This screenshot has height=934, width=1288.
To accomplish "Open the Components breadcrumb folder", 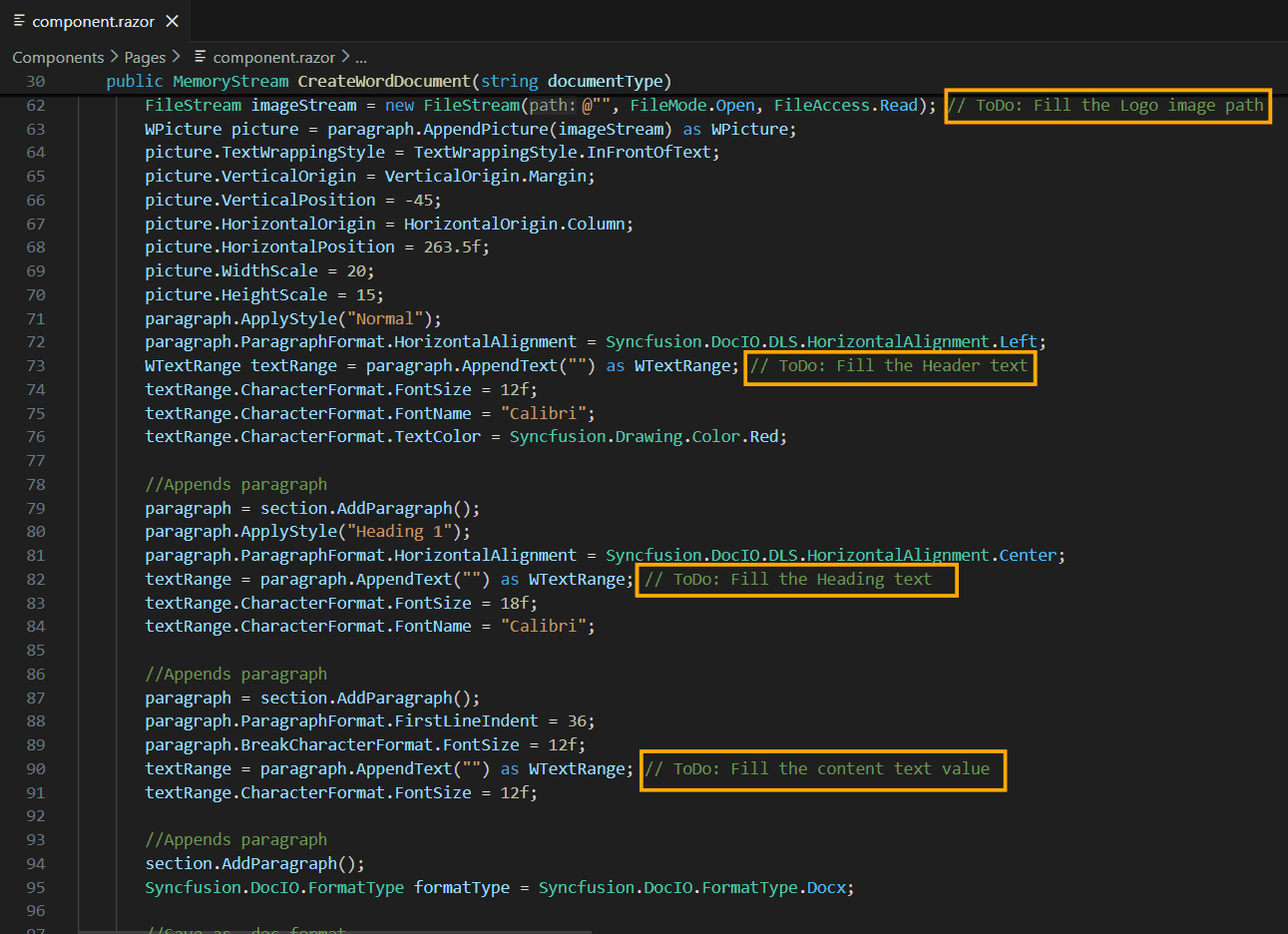I will point(58,57).
